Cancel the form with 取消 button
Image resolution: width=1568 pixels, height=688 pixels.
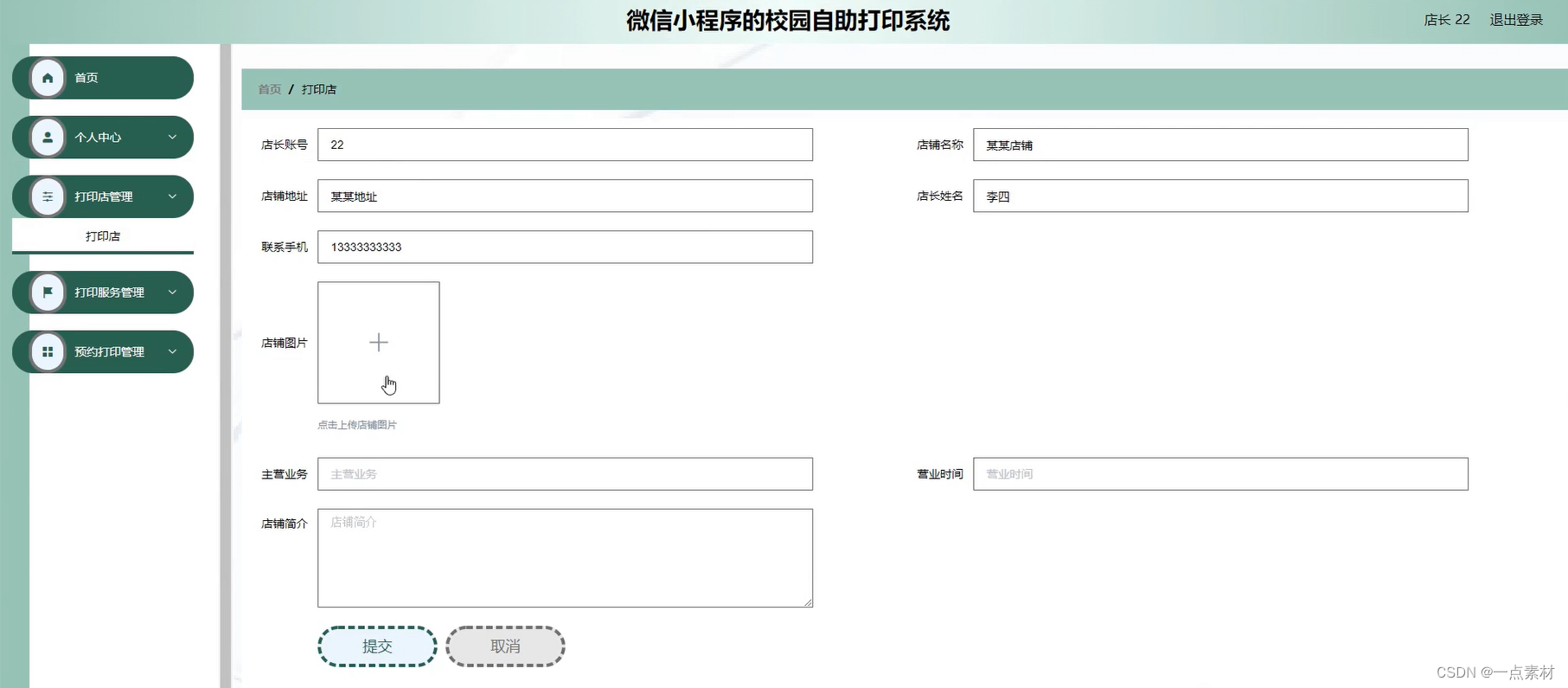[x=505, y=646]
